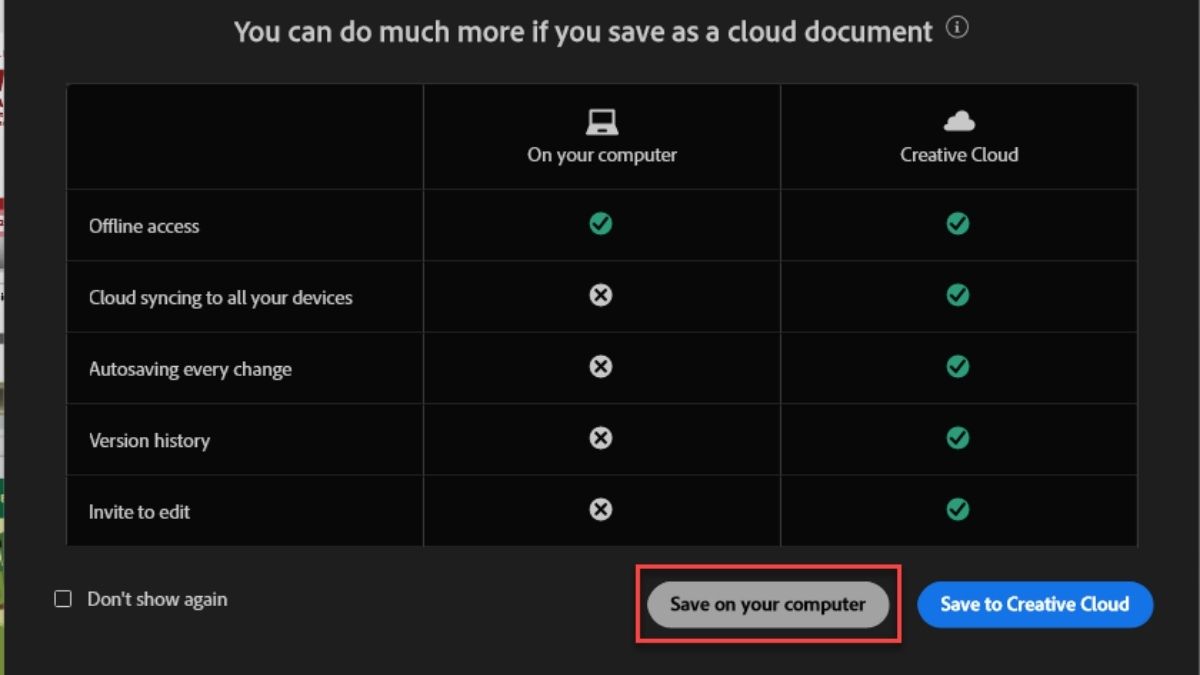
Task: Click the X icon for Invite to edit on computer
Action: pyautogui.click(x=601, y=510)
